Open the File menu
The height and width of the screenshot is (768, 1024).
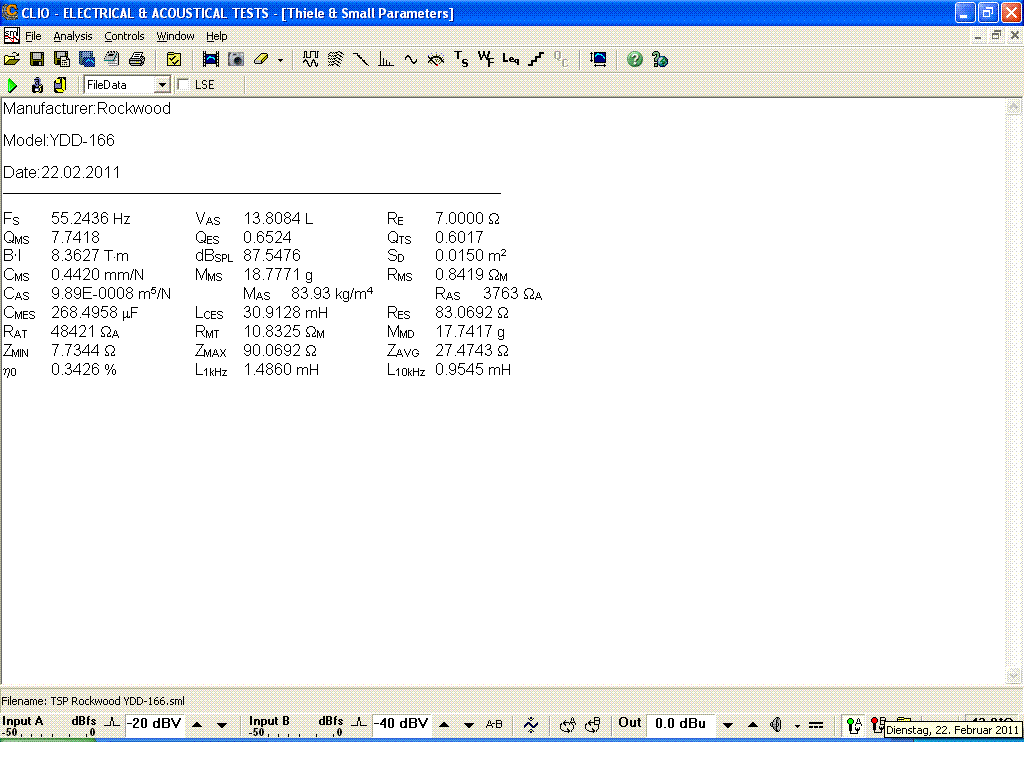pos(33,36)
